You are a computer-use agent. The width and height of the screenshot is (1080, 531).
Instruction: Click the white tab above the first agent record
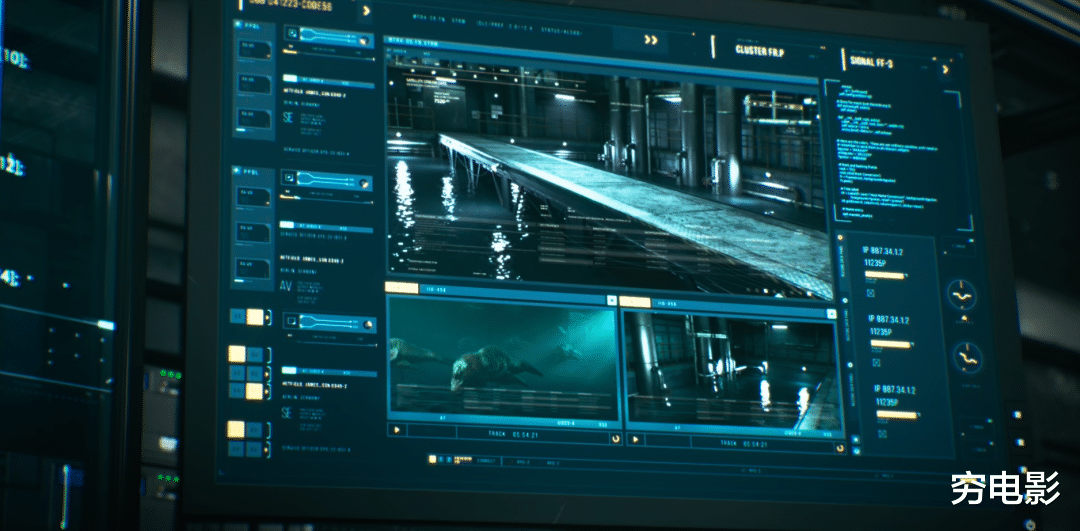(290, 79)
